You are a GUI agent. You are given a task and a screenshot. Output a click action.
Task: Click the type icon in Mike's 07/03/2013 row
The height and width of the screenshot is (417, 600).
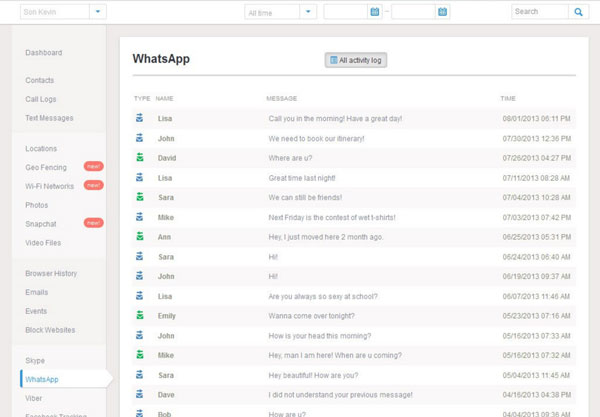coord(140,217)
